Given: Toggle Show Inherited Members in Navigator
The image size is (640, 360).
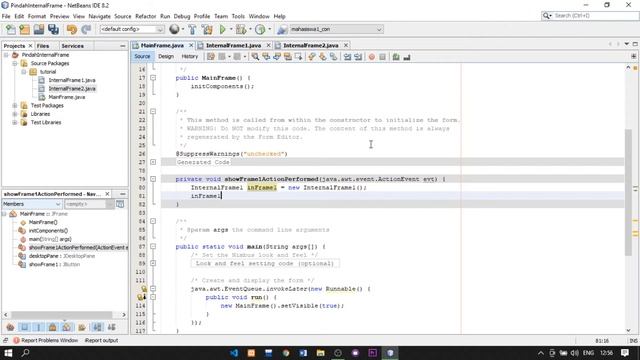Looking at the screenshot, I should [x=10, y=327].
